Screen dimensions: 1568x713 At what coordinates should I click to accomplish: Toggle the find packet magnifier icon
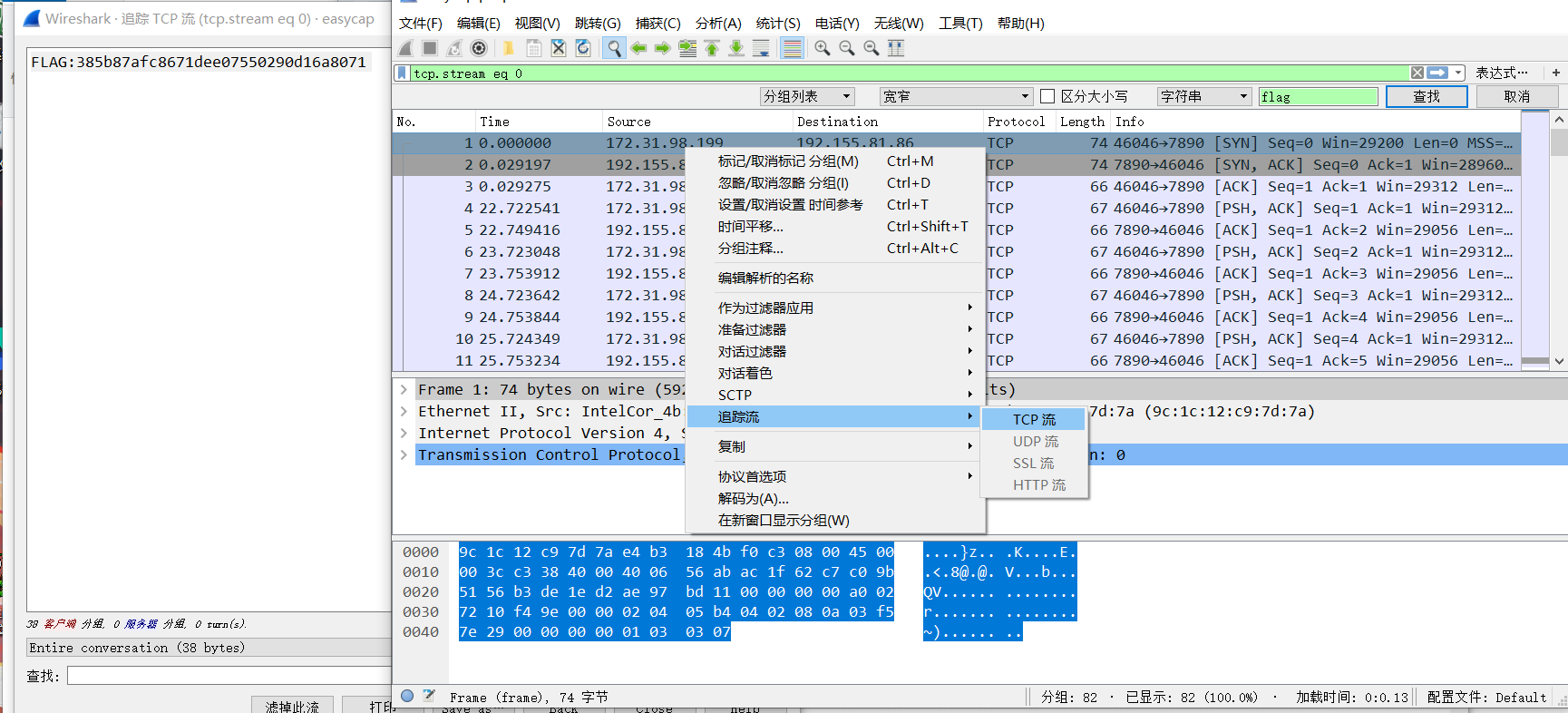(614, 48)
